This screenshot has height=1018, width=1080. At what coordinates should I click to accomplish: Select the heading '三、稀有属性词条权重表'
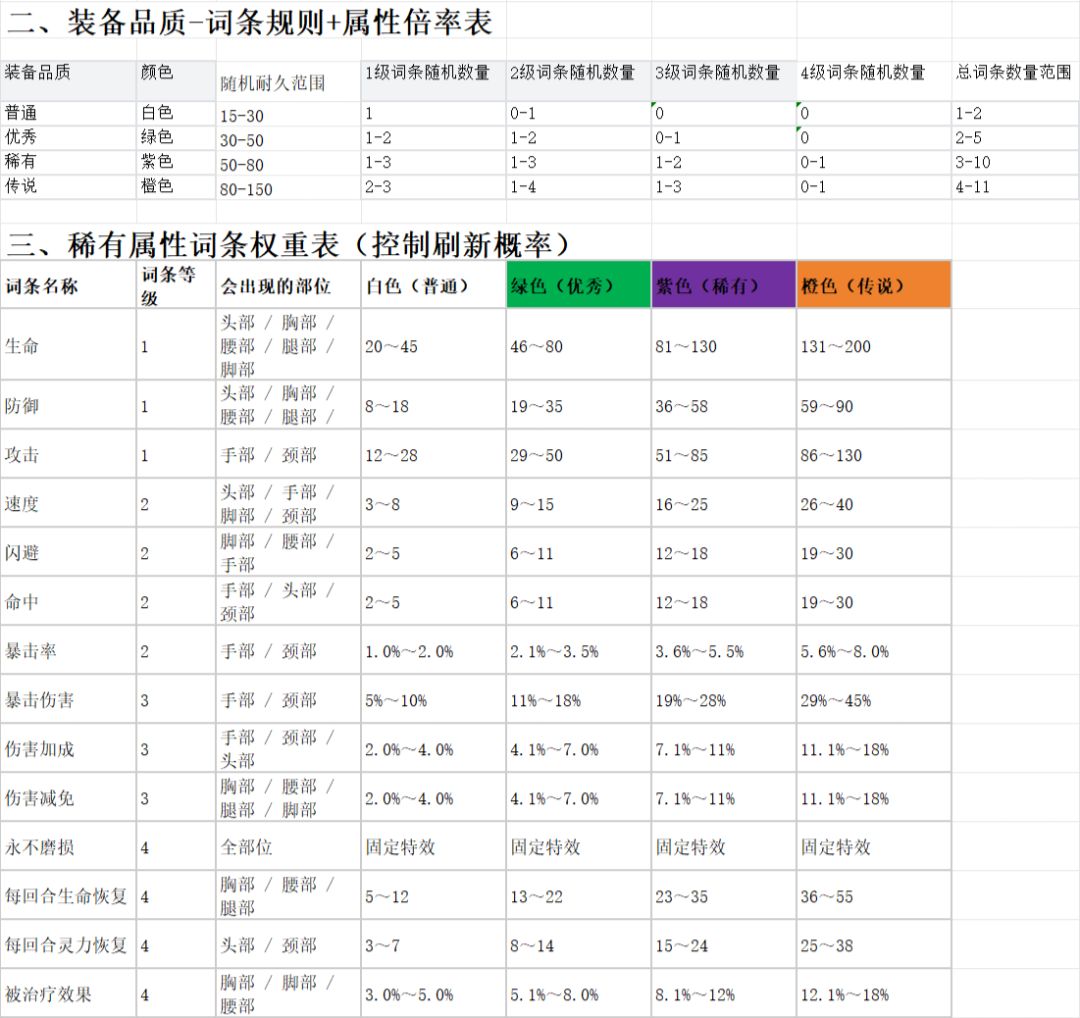click(x=287, y=245)
